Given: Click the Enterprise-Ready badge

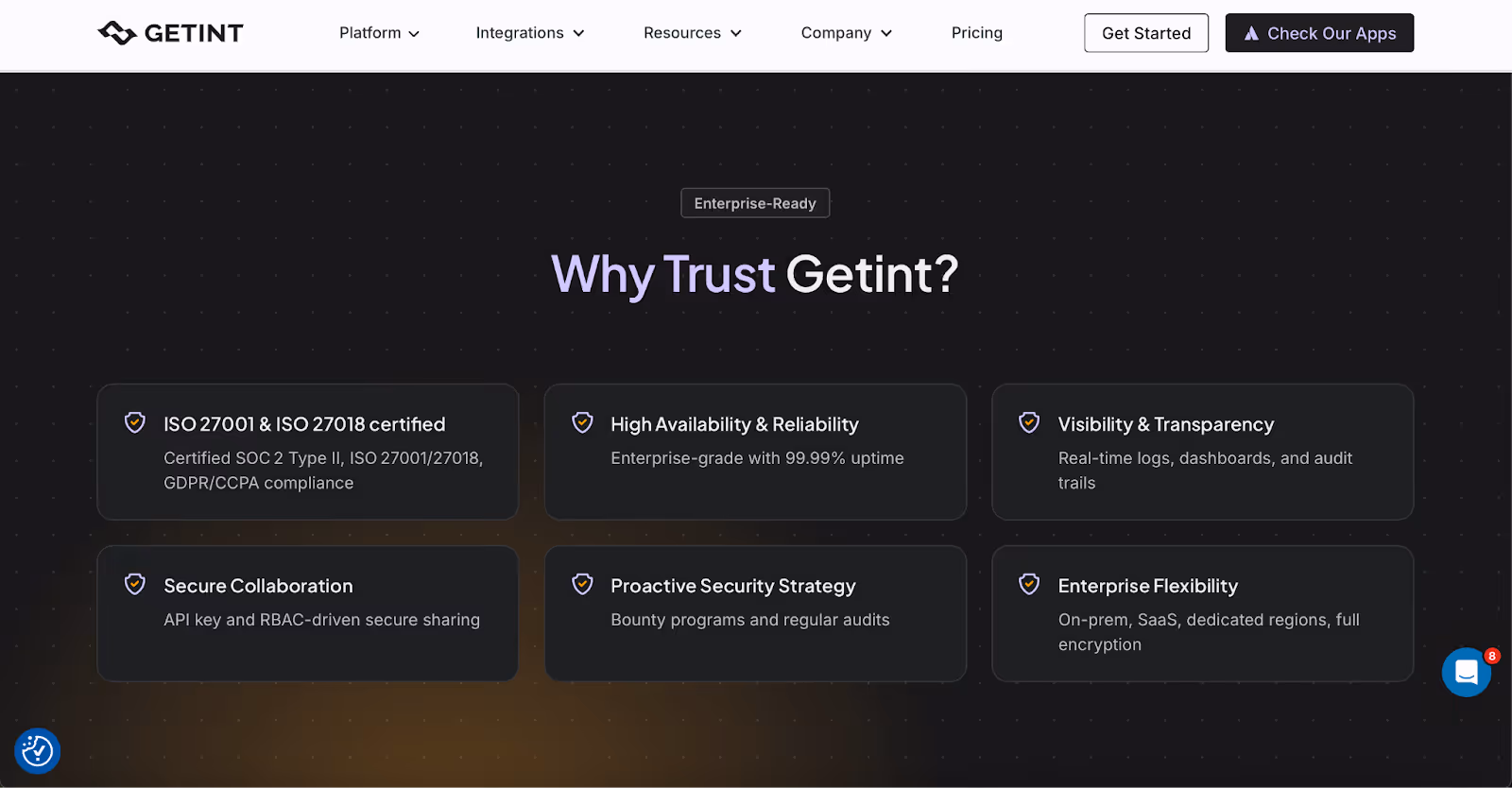Looking at the screenshot, I should click(755, 203).
